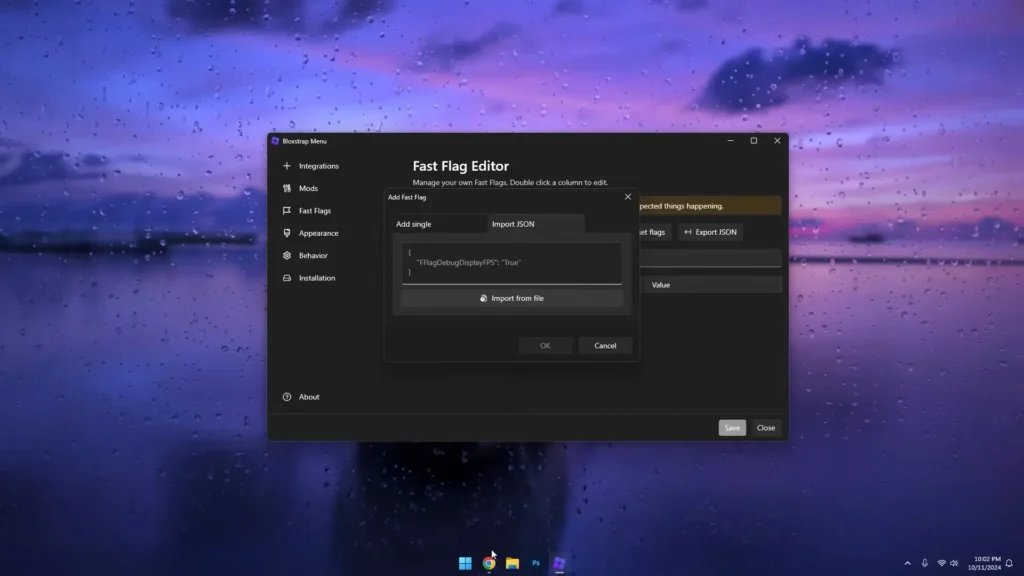The image size is (1024, 576).
Task: Open Wi-Fi network tray icon
Action: point(941,563)
